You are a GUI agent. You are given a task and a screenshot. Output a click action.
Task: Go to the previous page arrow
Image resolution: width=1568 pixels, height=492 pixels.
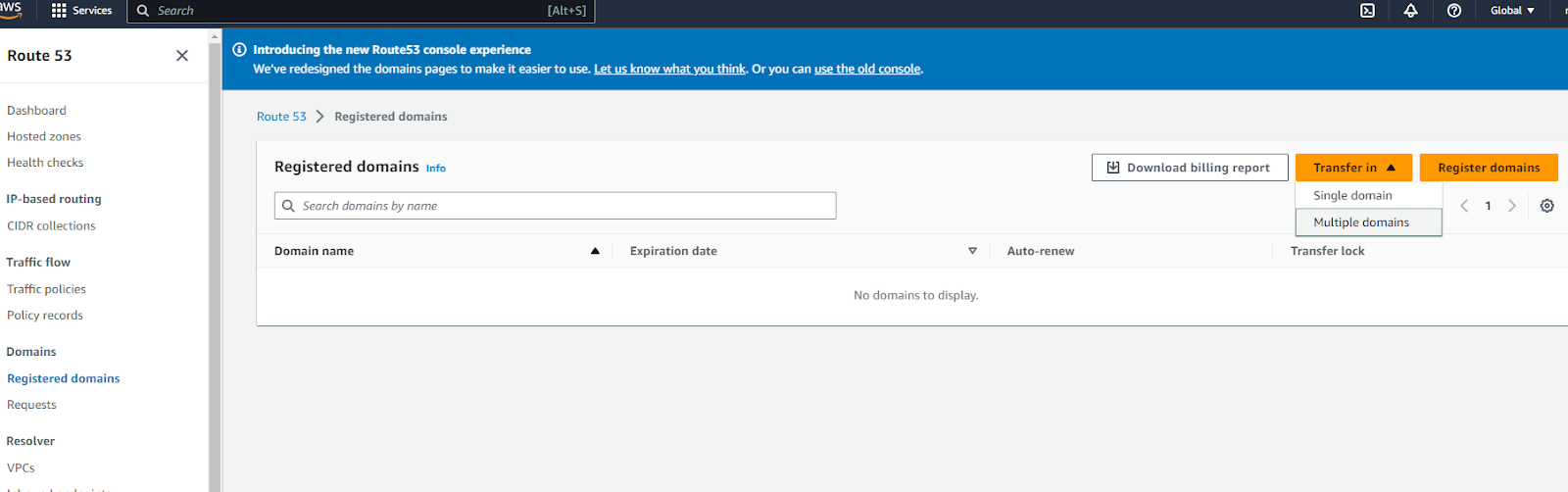(x=1464, y=206)
